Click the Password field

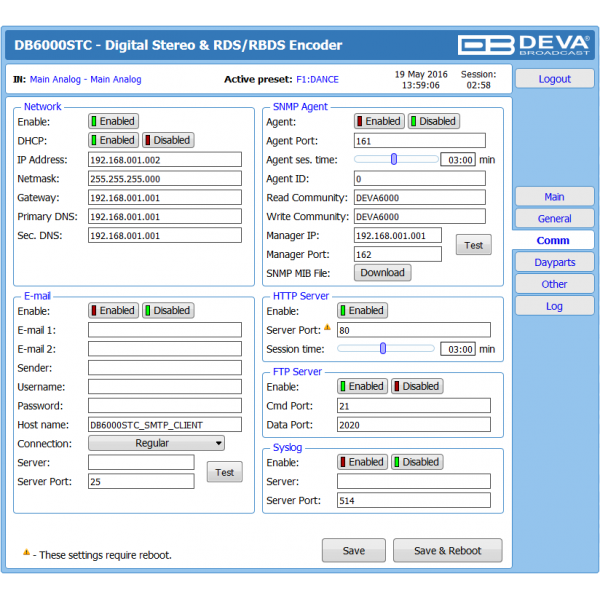click(165, 406)
